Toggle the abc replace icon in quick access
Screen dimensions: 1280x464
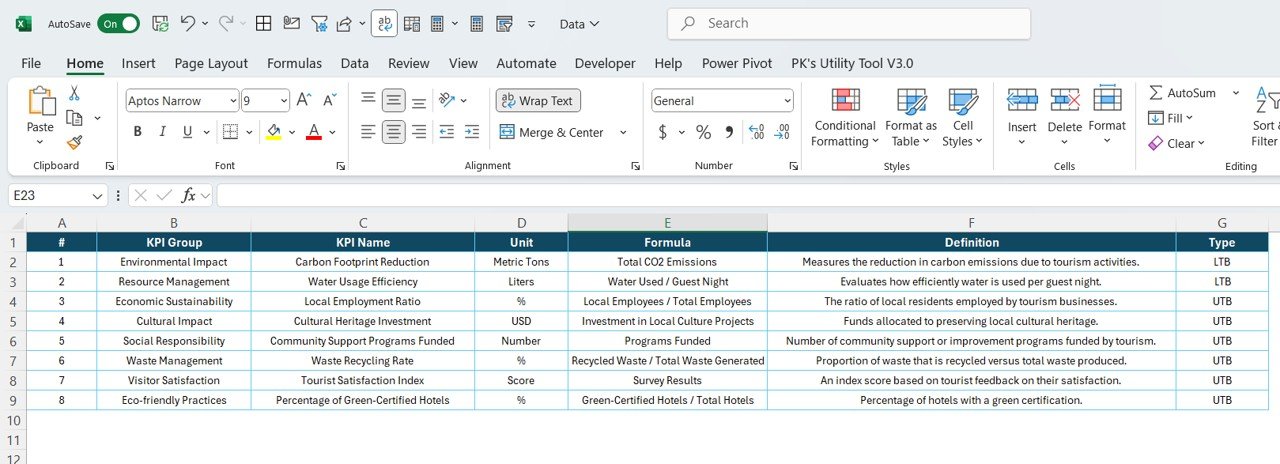[384, 23]
